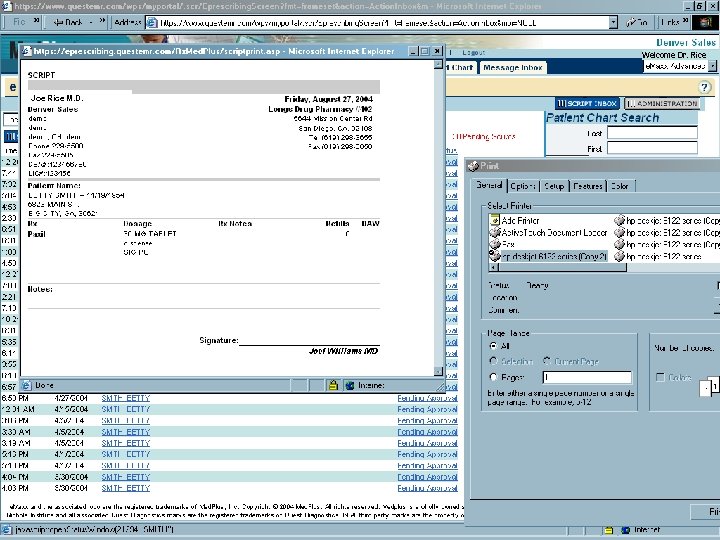Click the lock icon in main window status bar
This screenshot has height=540, width=720.
tap(608, 530)
